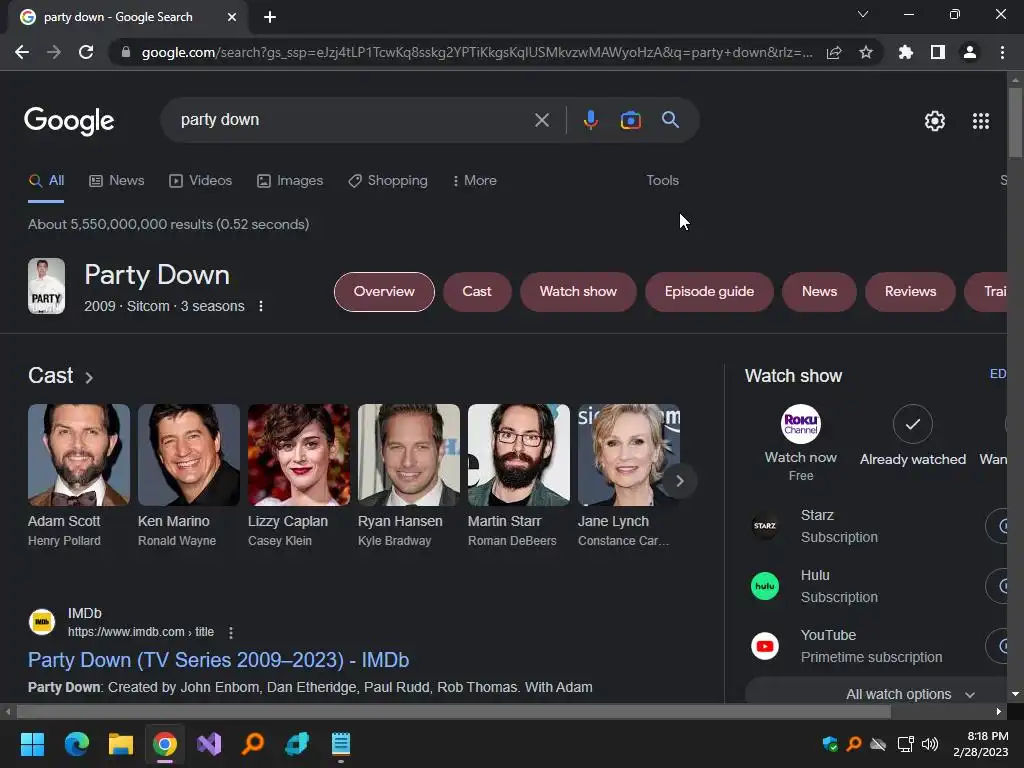Open Chrome extensions puzzle icon
The width and height of the screenshot is (1024, 768).
[x=905, y=52]
